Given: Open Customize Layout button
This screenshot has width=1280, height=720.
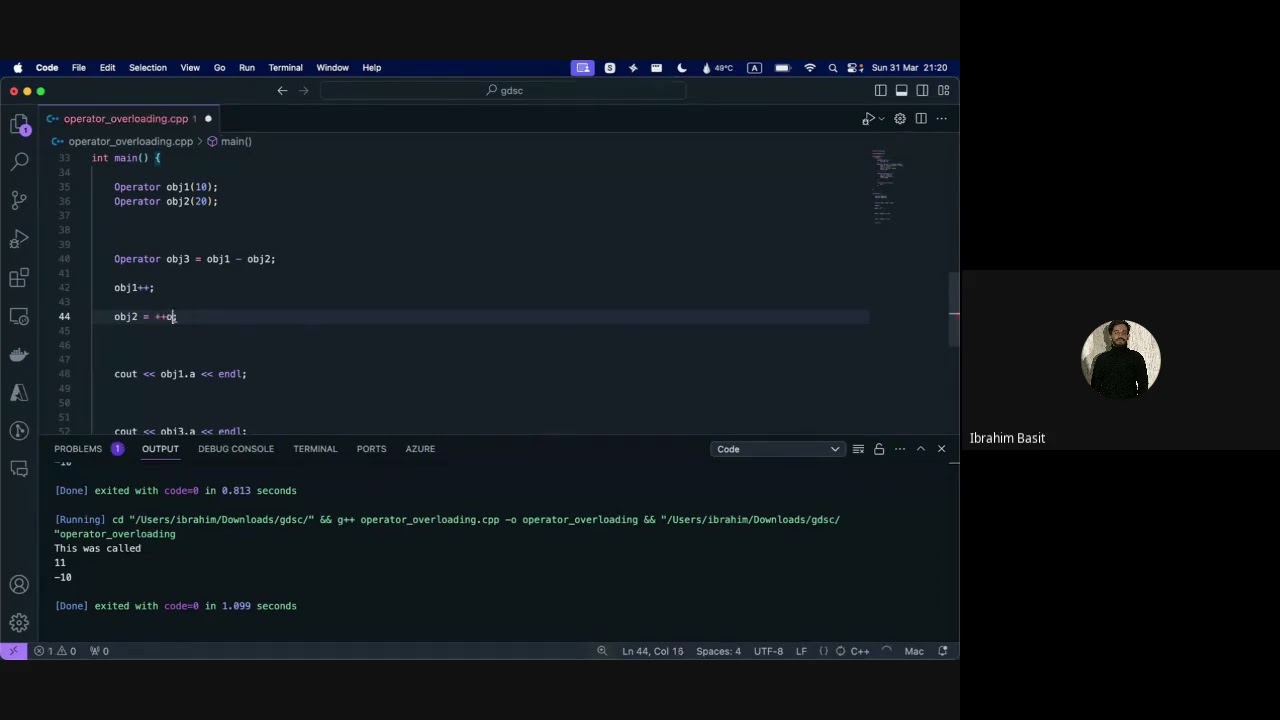Looking at the screenshot, I should click(x=943, y=90).
